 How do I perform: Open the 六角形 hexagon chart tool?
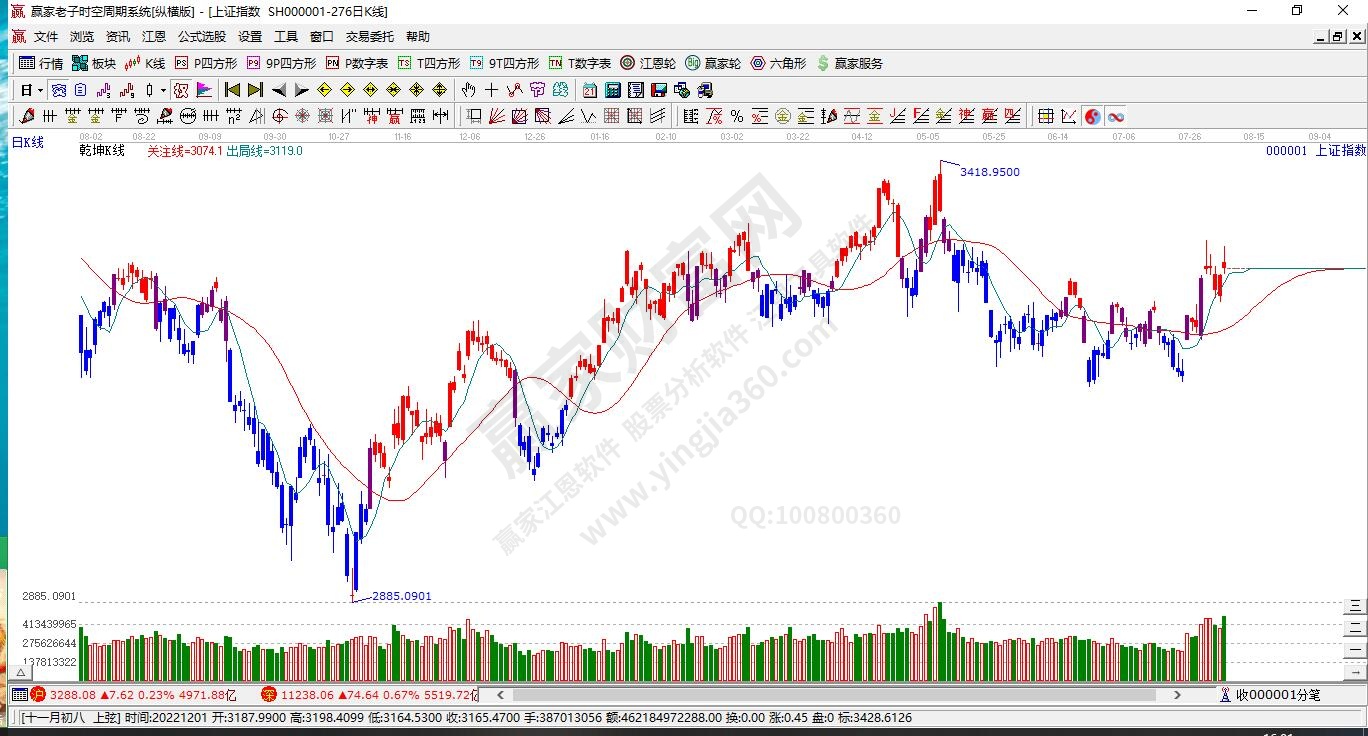[778, 63]
